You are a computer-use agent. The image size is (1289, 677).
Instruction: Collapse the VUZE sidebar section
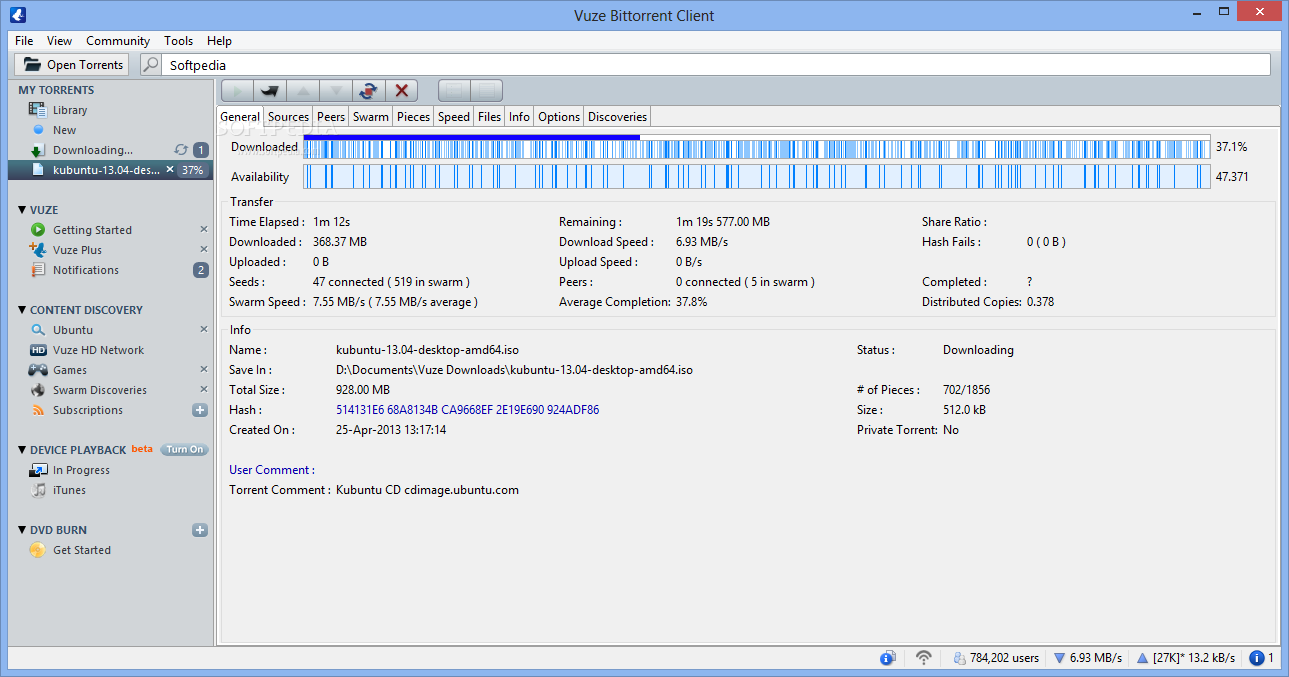click(22, 210)
